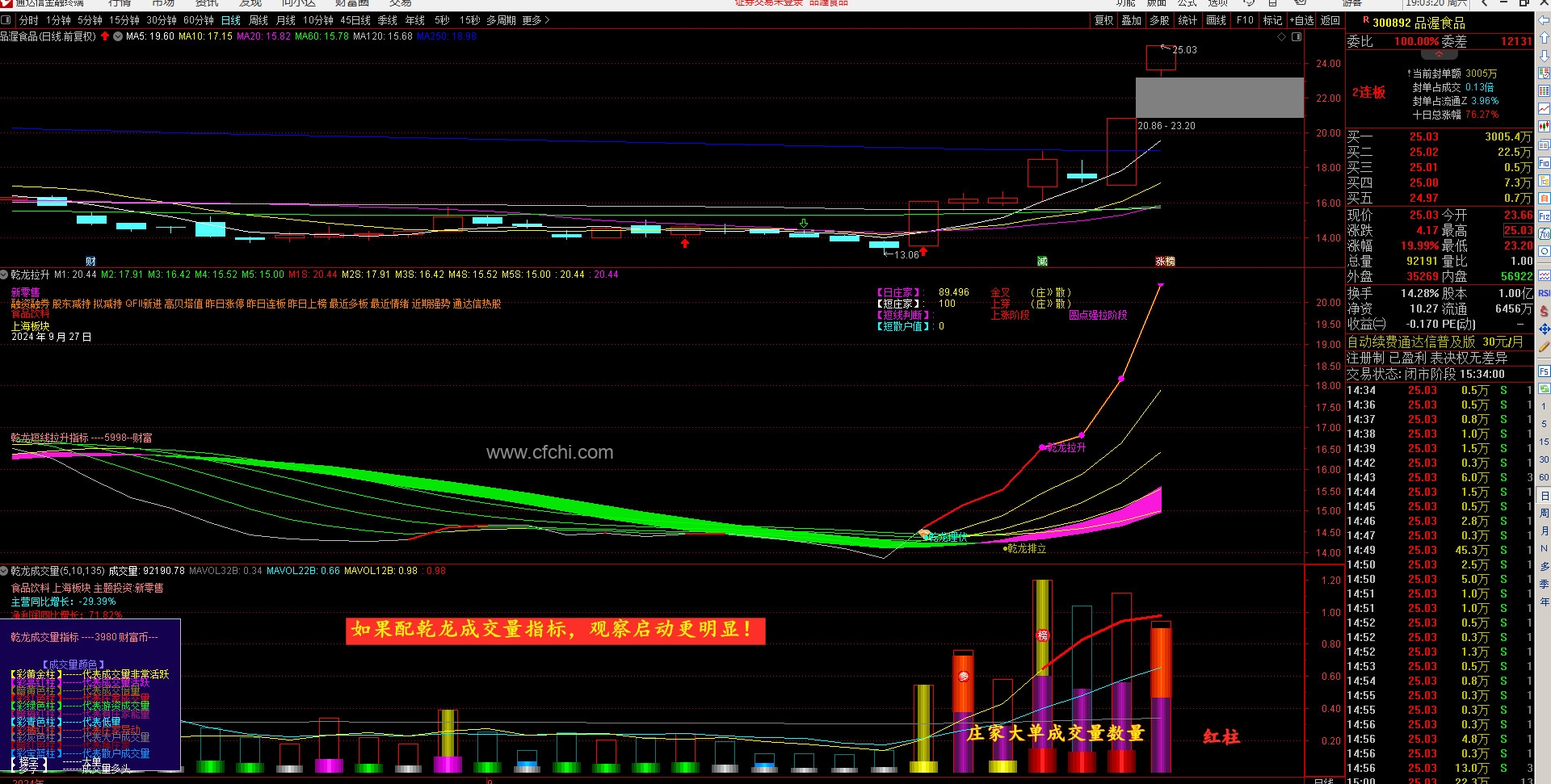
Task: Select the 季 quarterly period in right sidebar
Action: click(1544, 584)
